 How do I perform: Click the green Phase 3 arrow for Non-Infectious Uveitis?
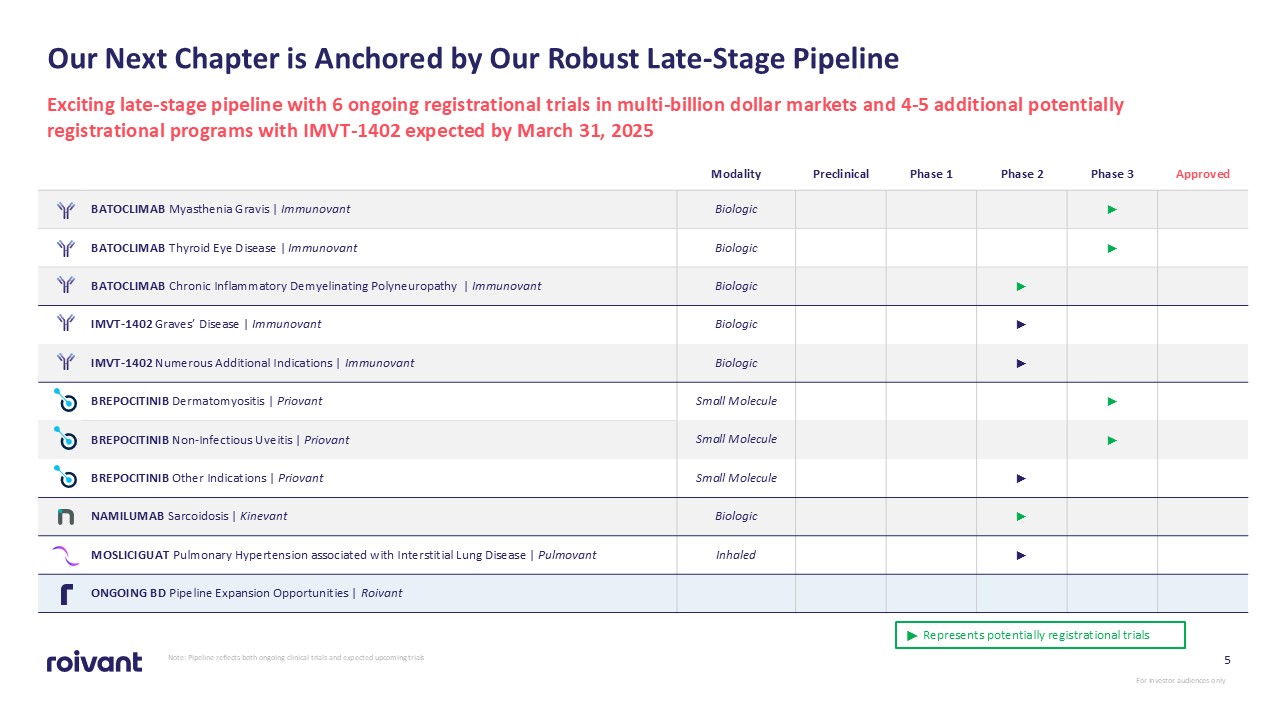pyautogui.click(x=1112, y=440)
